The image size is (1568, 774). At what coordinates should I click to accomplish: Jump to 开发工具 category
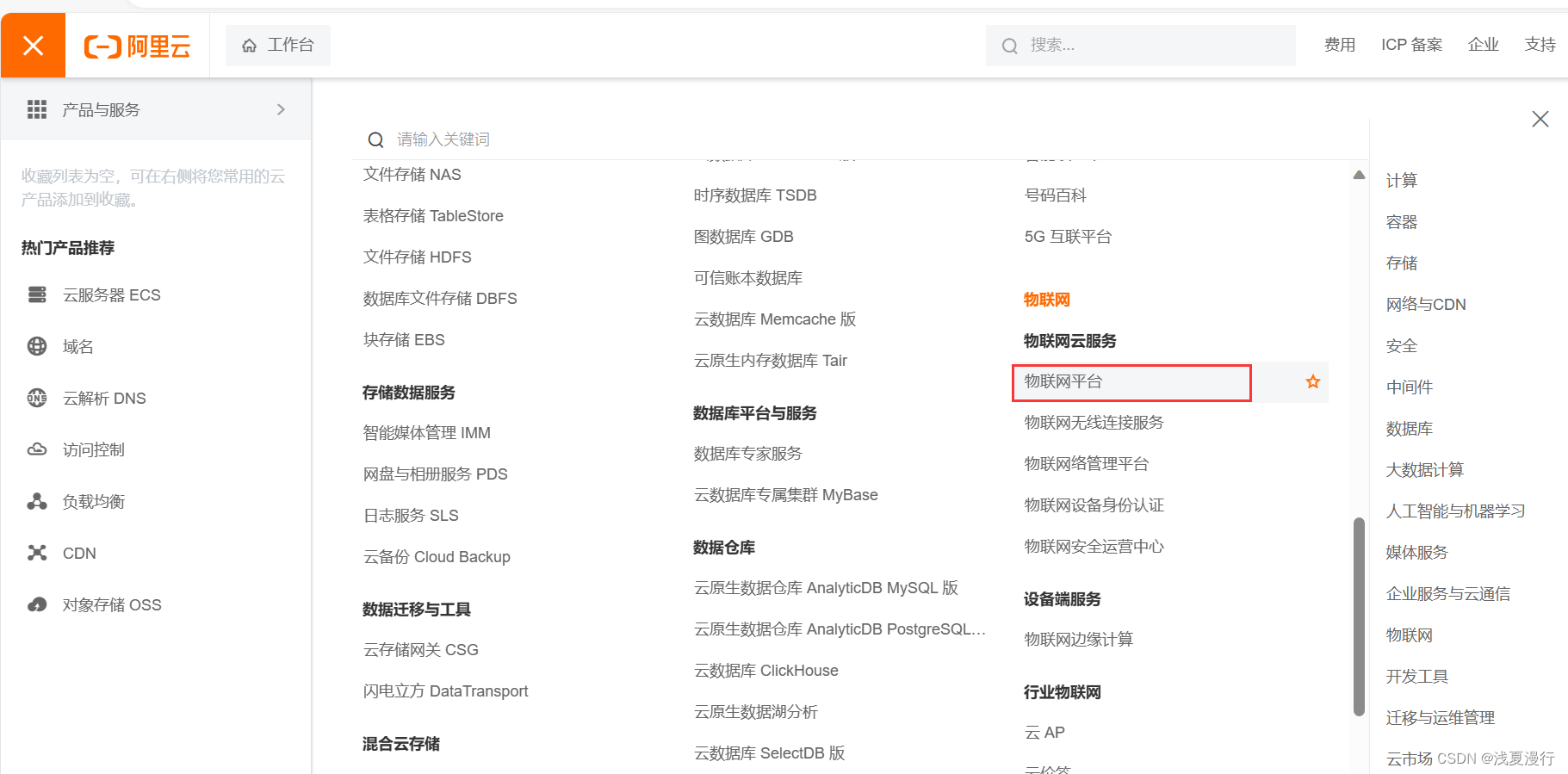coord(1417,676)
